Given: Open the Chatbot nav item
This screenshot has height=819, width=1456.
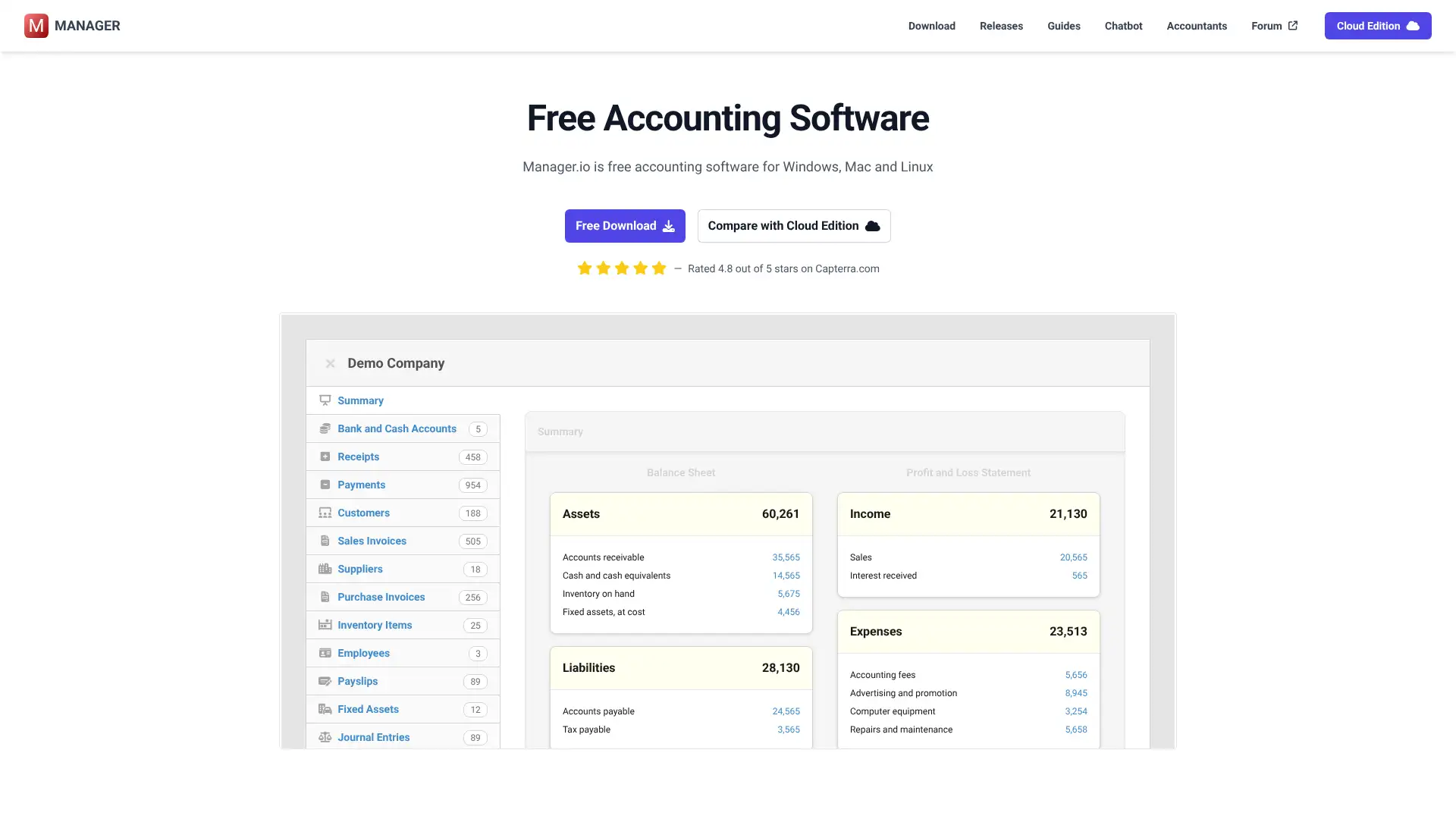Looking at the screenshot, I should tap(1123, 26).
